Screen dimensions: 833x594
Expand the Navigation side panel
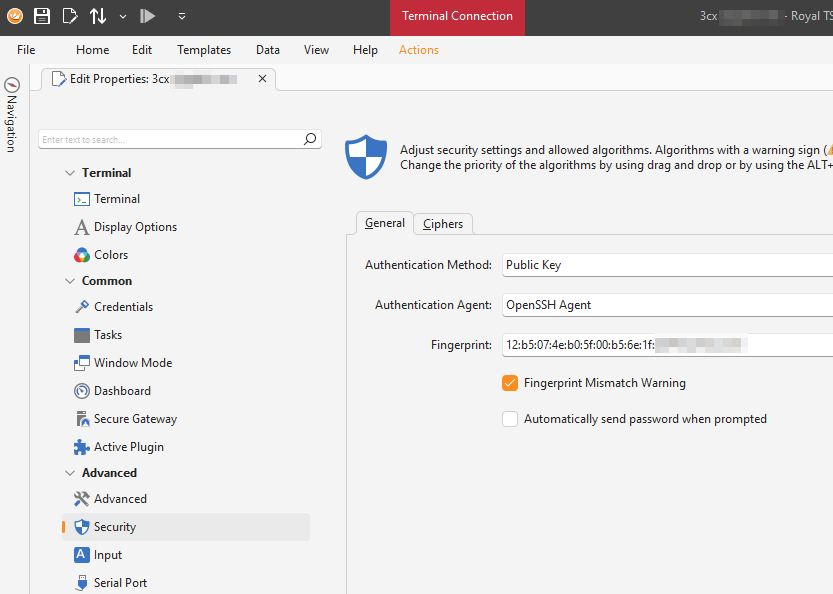click(12, 115)
